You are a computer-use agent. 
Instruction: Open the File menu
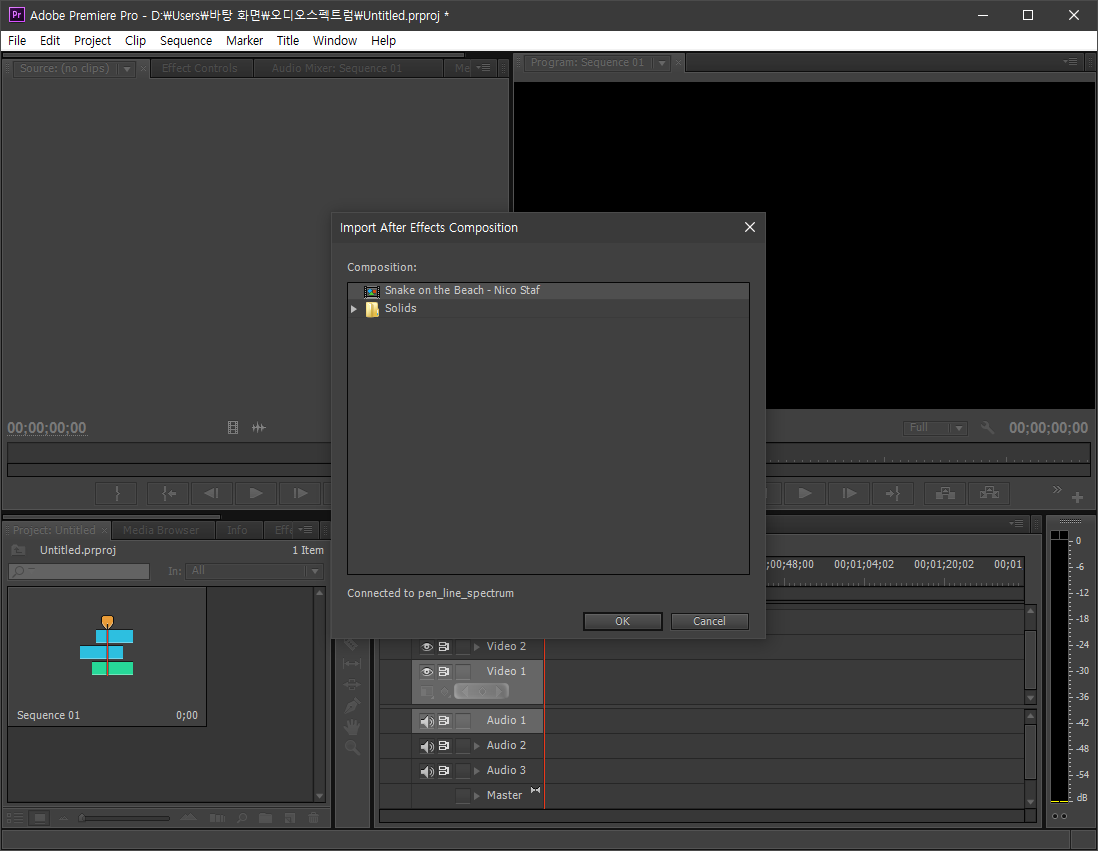coord(17,41)
